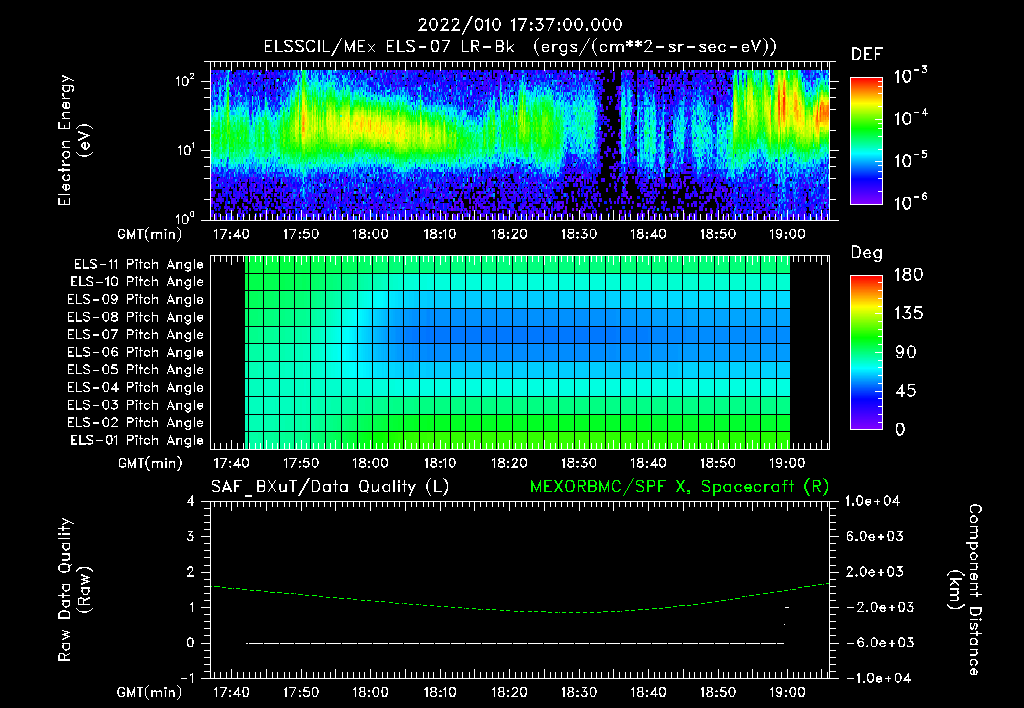Click the green dashed spacecraft distance curve
Viewport: 1024px width, 708px height.
click(520, 610)
